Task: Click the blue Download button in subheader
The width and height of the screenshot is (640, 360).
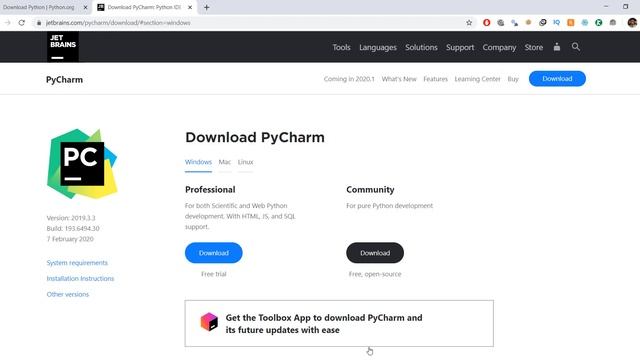Action: pyautogui.click(x=557, y=79)
